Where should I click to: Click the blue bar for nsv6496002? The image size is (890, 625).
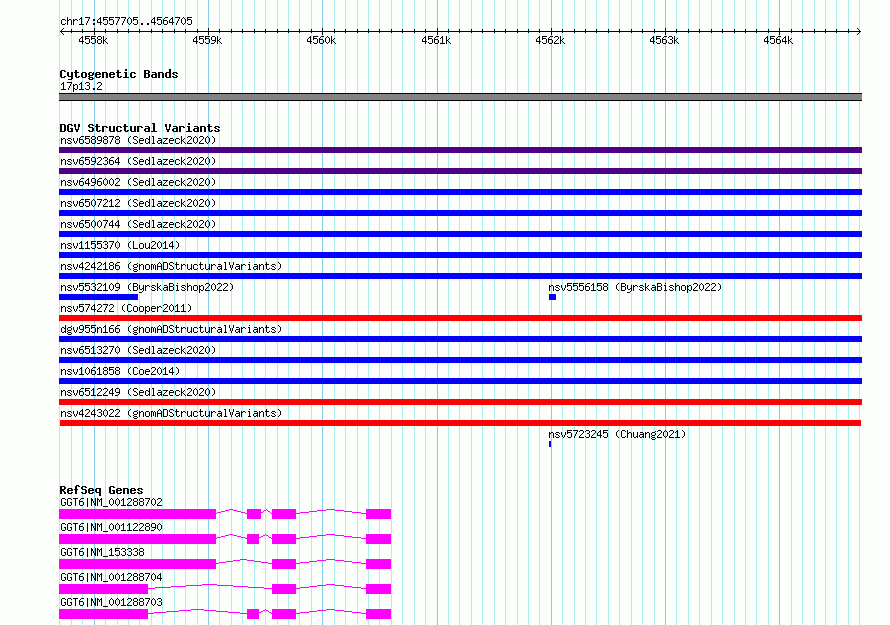(460, 192)
